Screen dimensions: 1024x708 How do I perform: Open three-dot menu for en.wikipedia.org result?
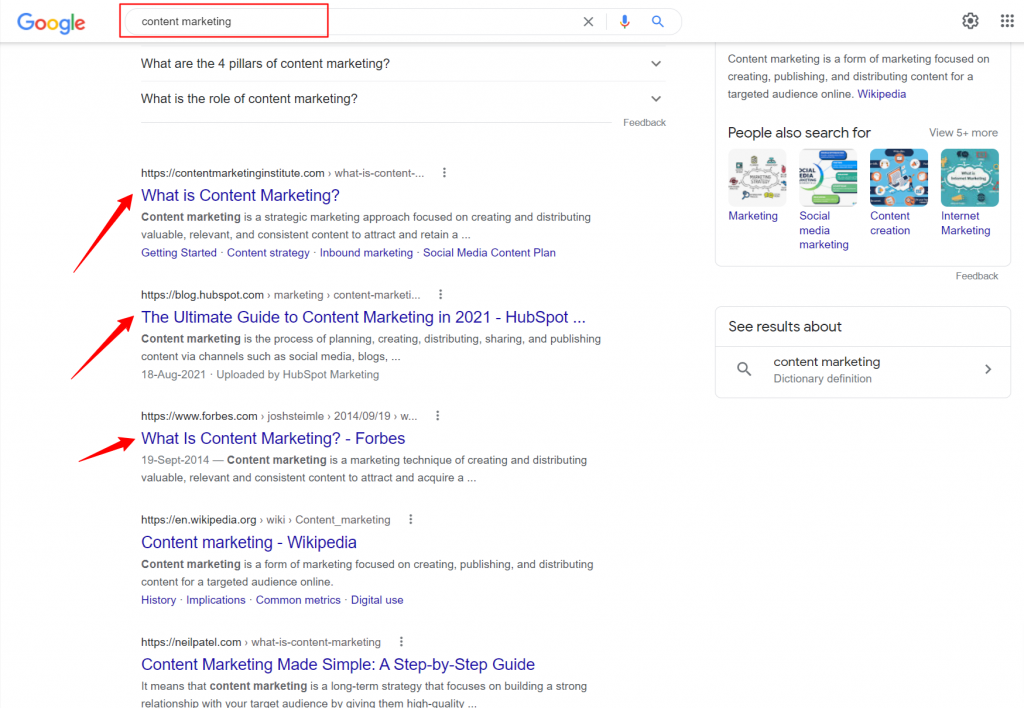[410, 519]
